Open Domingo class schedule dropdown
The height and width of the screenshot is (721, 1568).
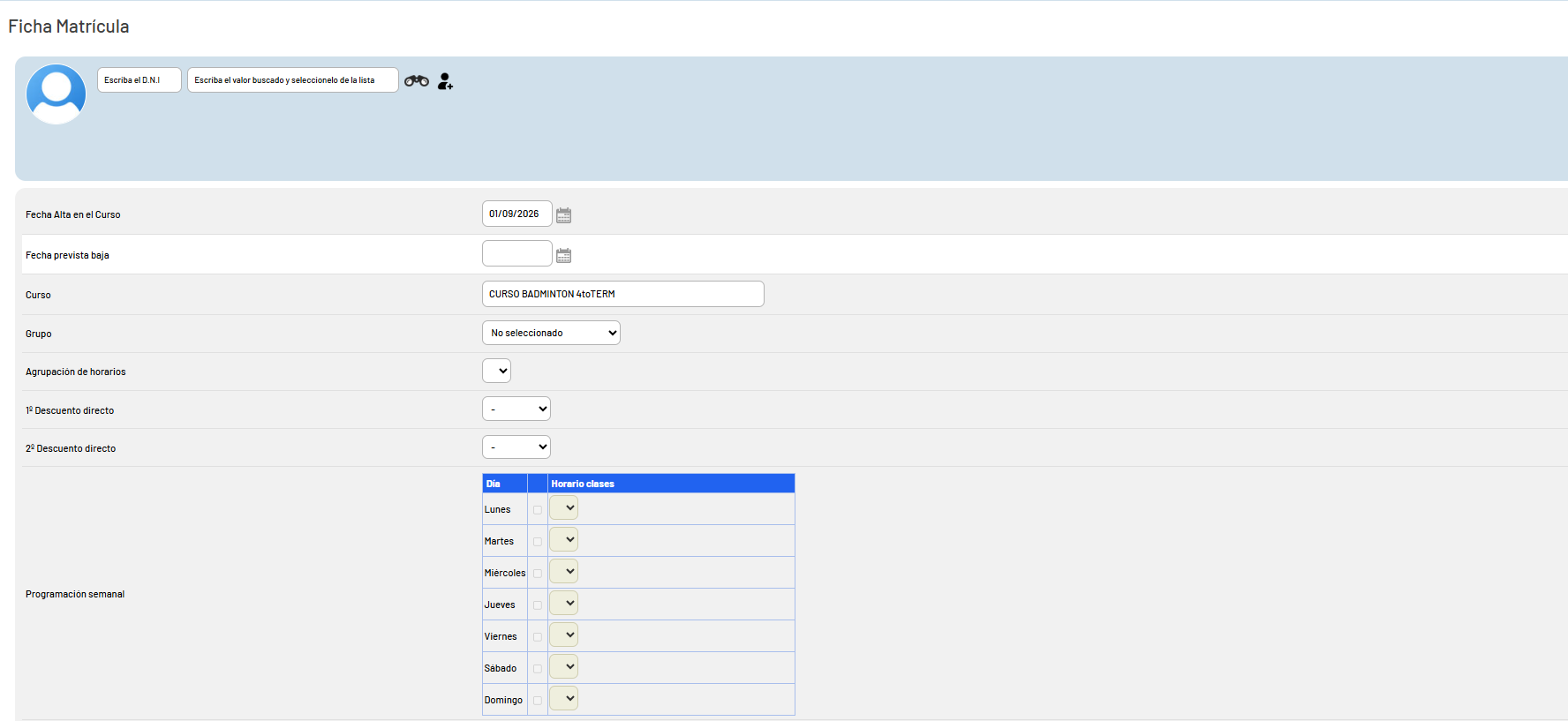(x=563, y=698)
